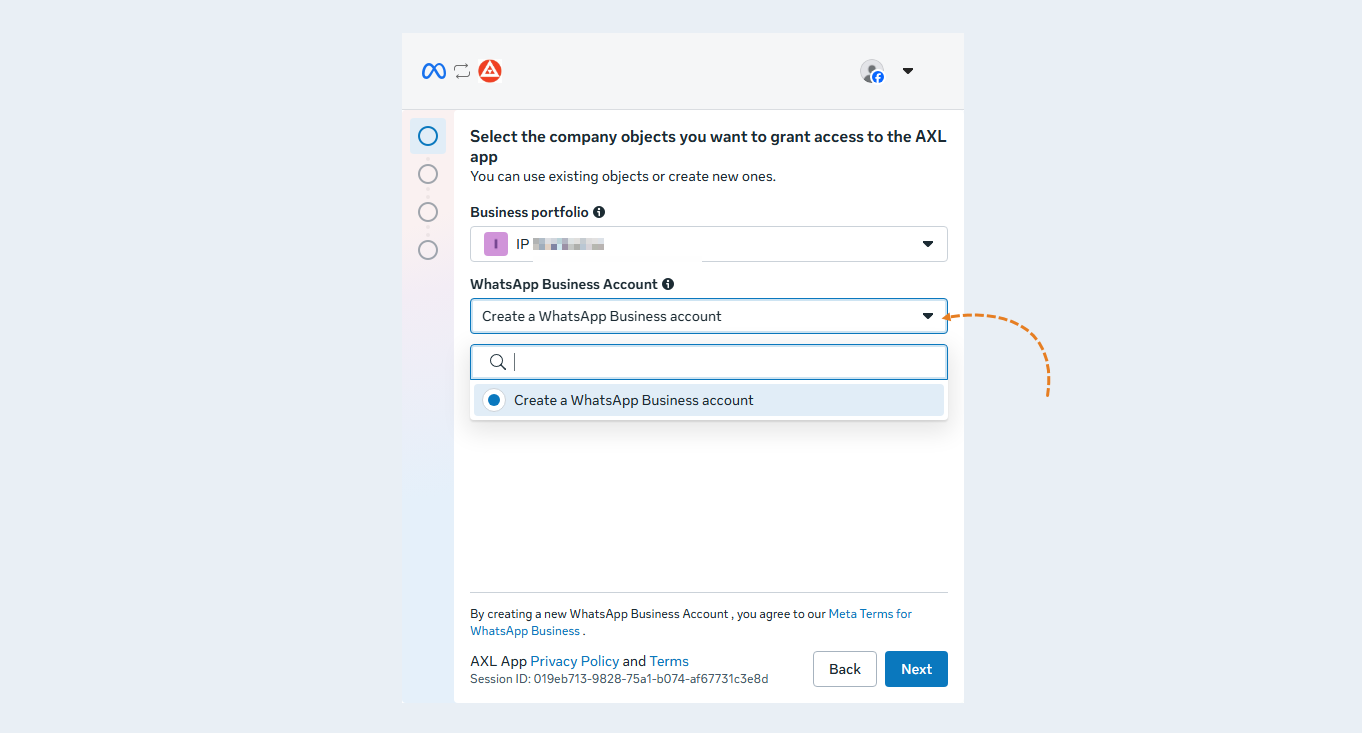This screenshot has height=733, width=1362.
Task: Click the Session ID text
Action: click(619, 679)
